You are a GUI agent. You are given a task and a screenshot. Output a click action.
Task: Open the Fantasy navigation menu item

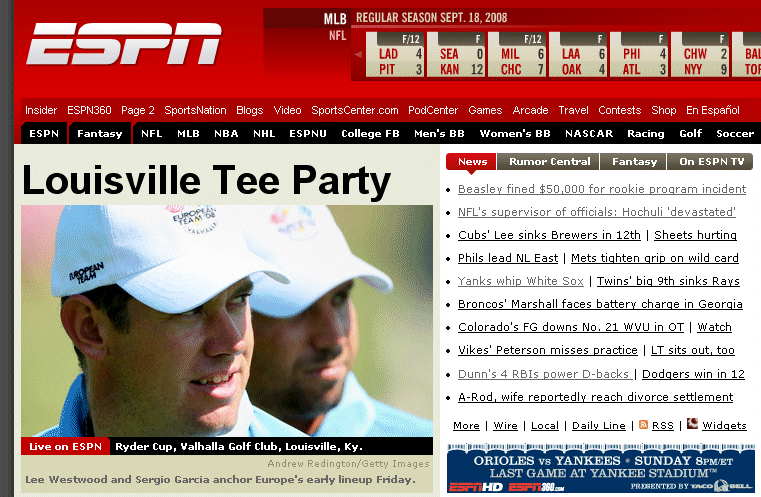[99, 133]
